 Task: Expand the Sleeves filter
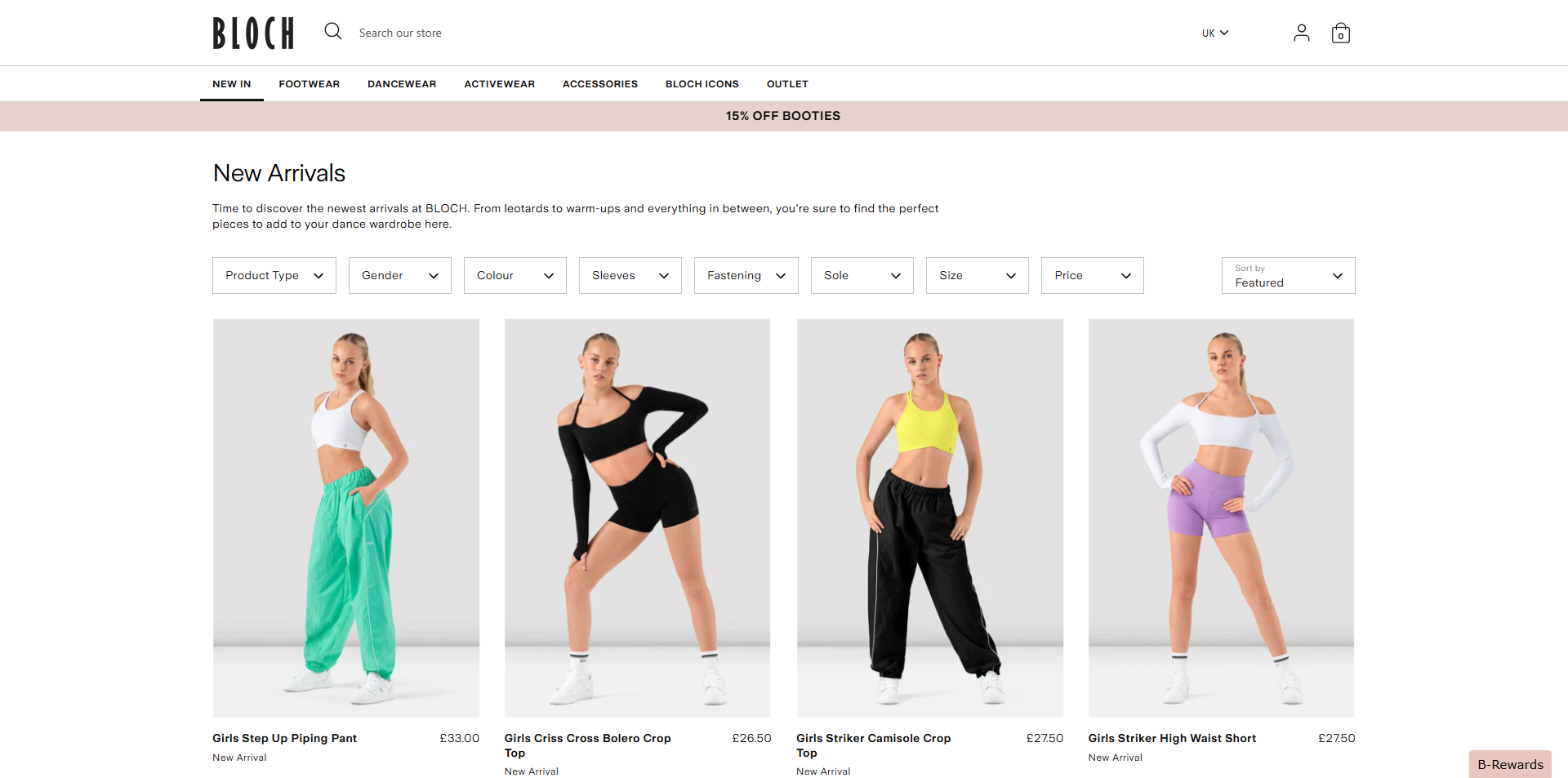click(x=630, y=275)
